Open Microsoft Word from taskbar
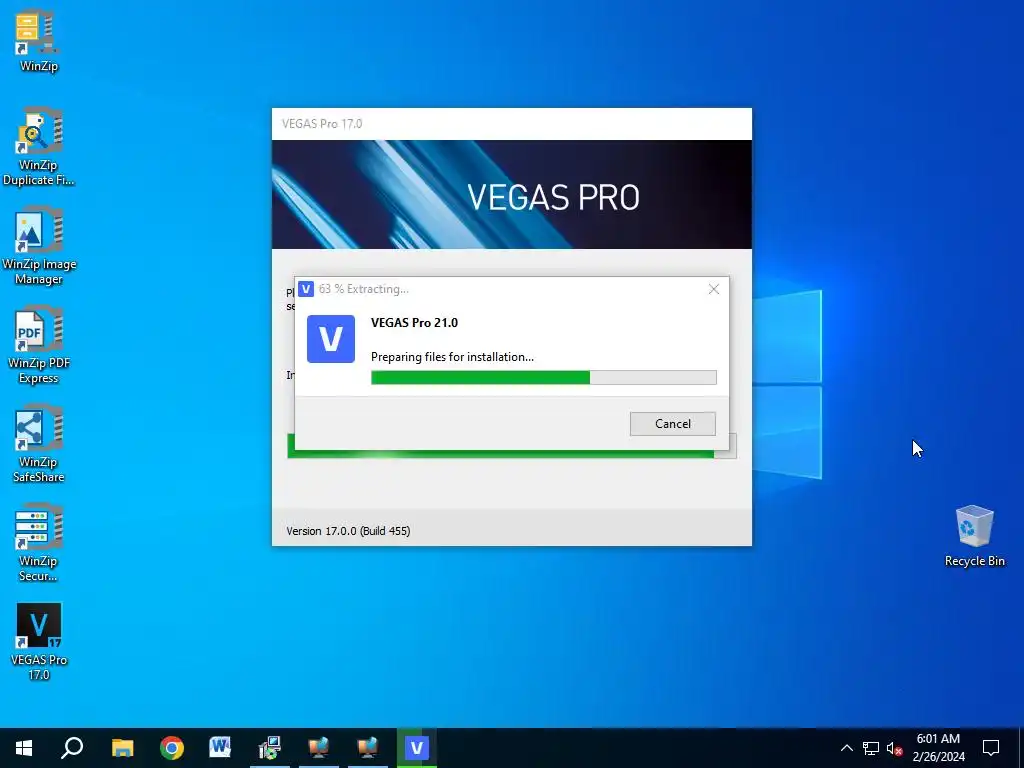1024x768 pixels. click(x=220, y=748)
